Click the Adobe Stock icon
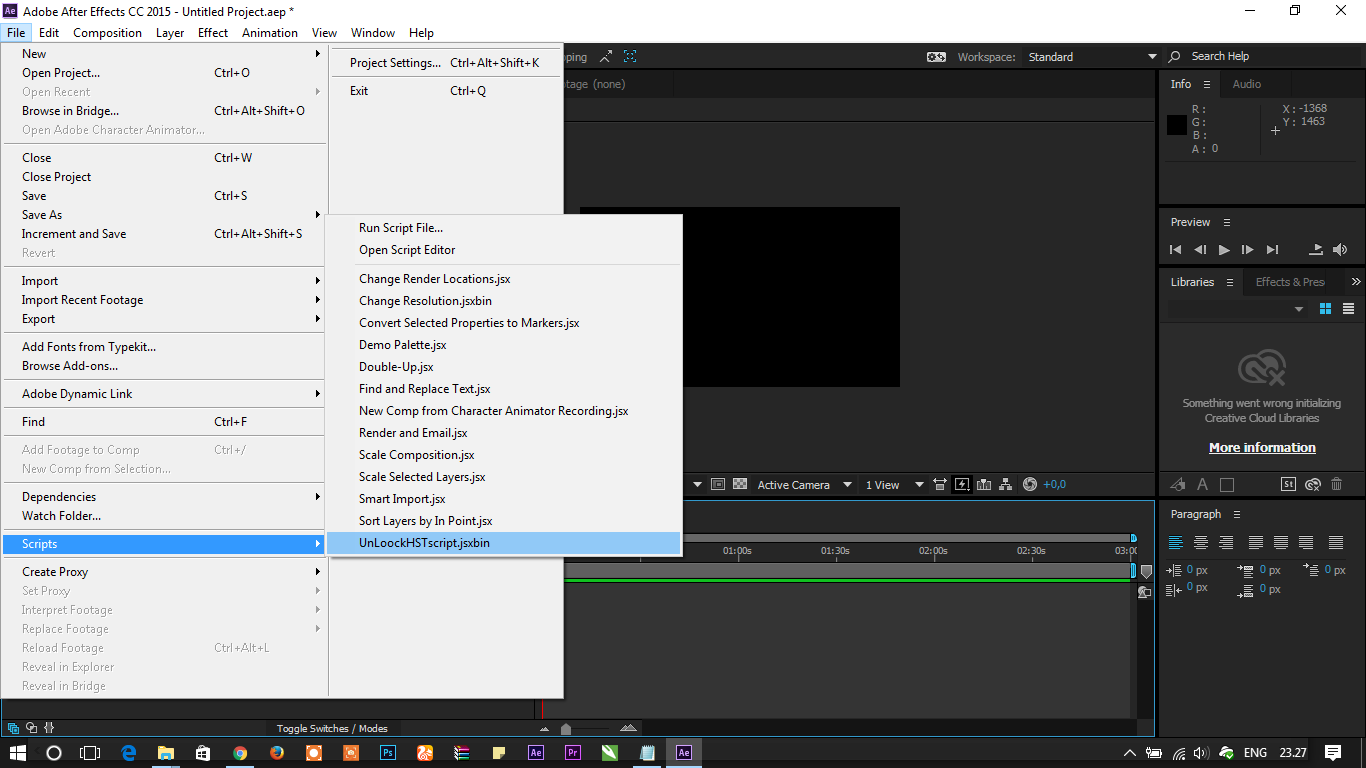This screenshot has height=768, width=1366. tap(1289, 484)
